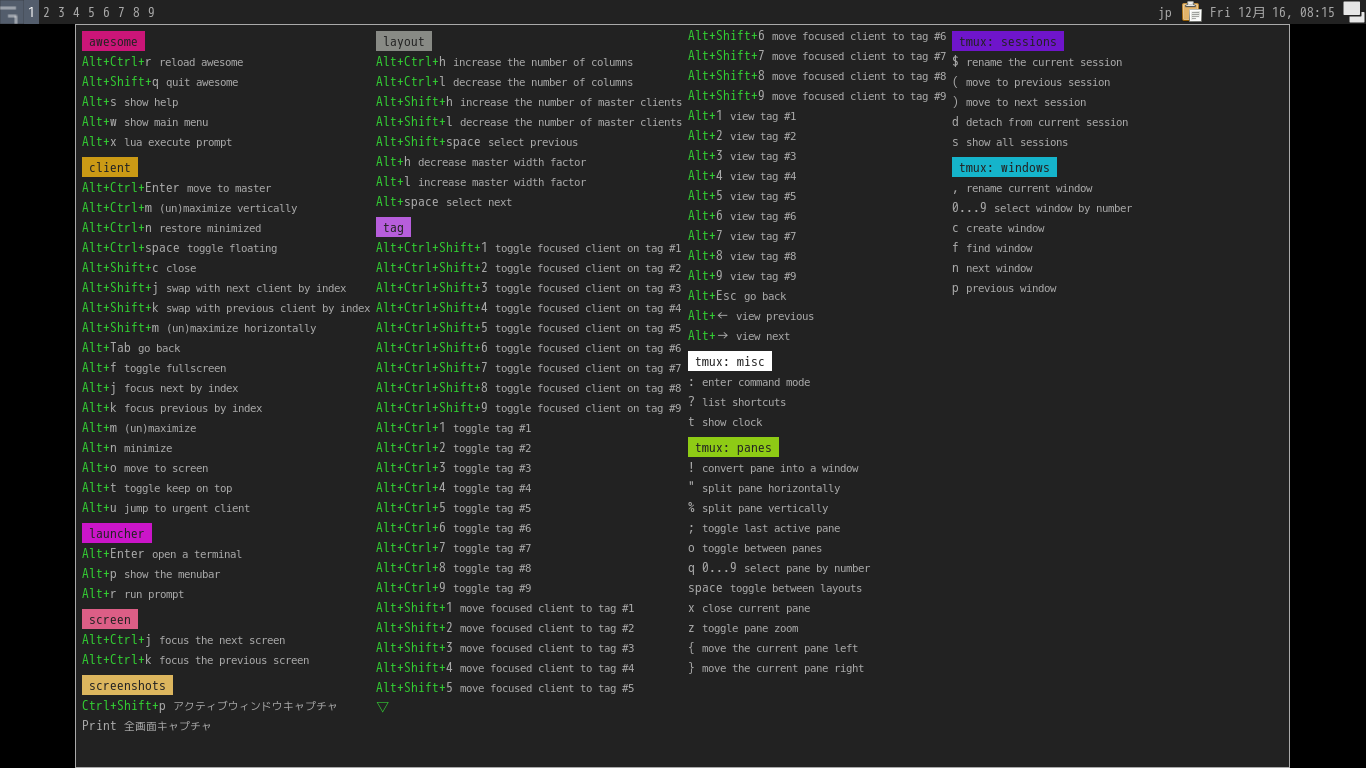1366x768 pixels.
Task: Click the tmux: sessions group header
Action: 1008,41
